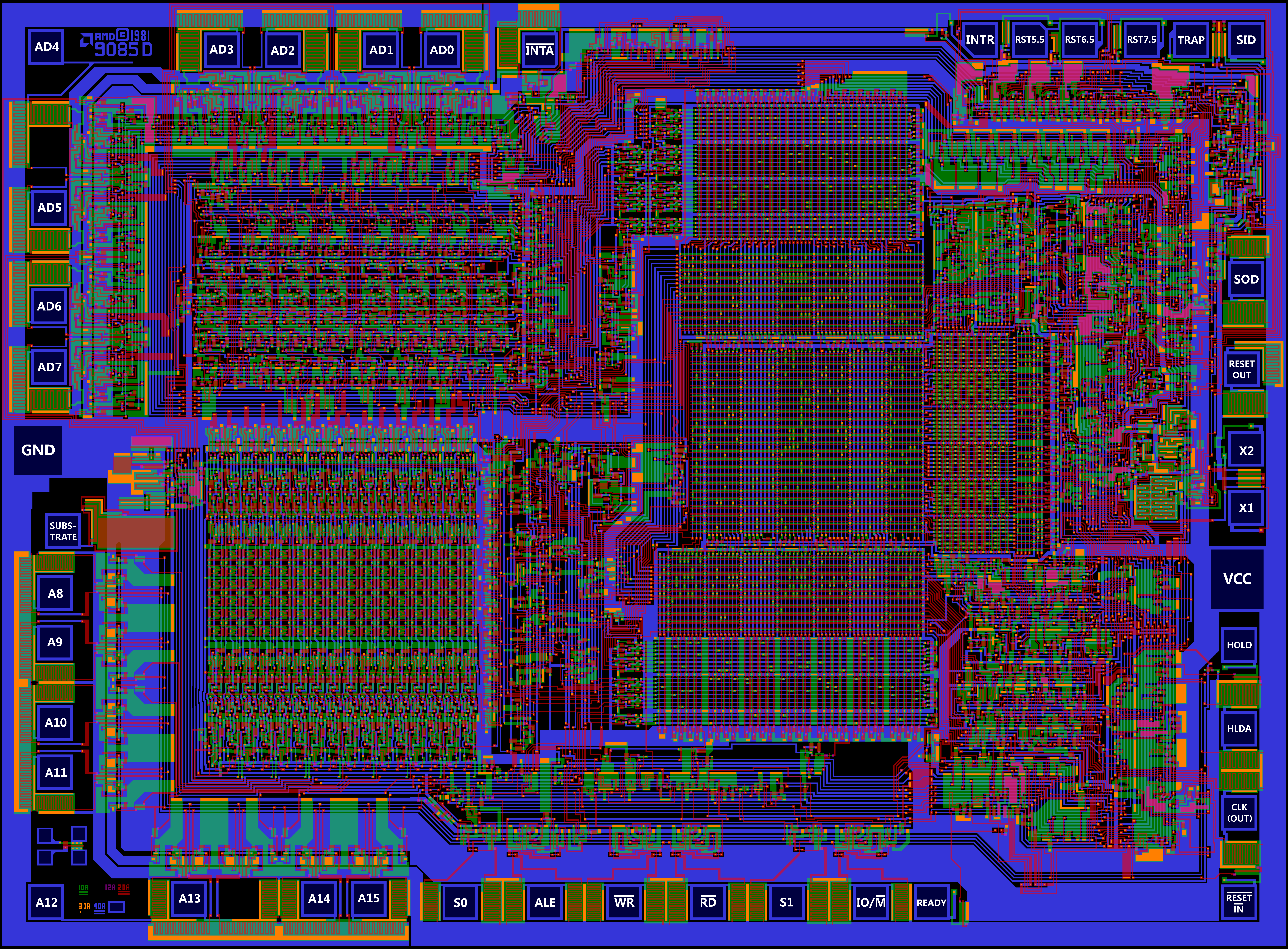
Task: Click the A14 address pad
Action: tap(319, 898)
